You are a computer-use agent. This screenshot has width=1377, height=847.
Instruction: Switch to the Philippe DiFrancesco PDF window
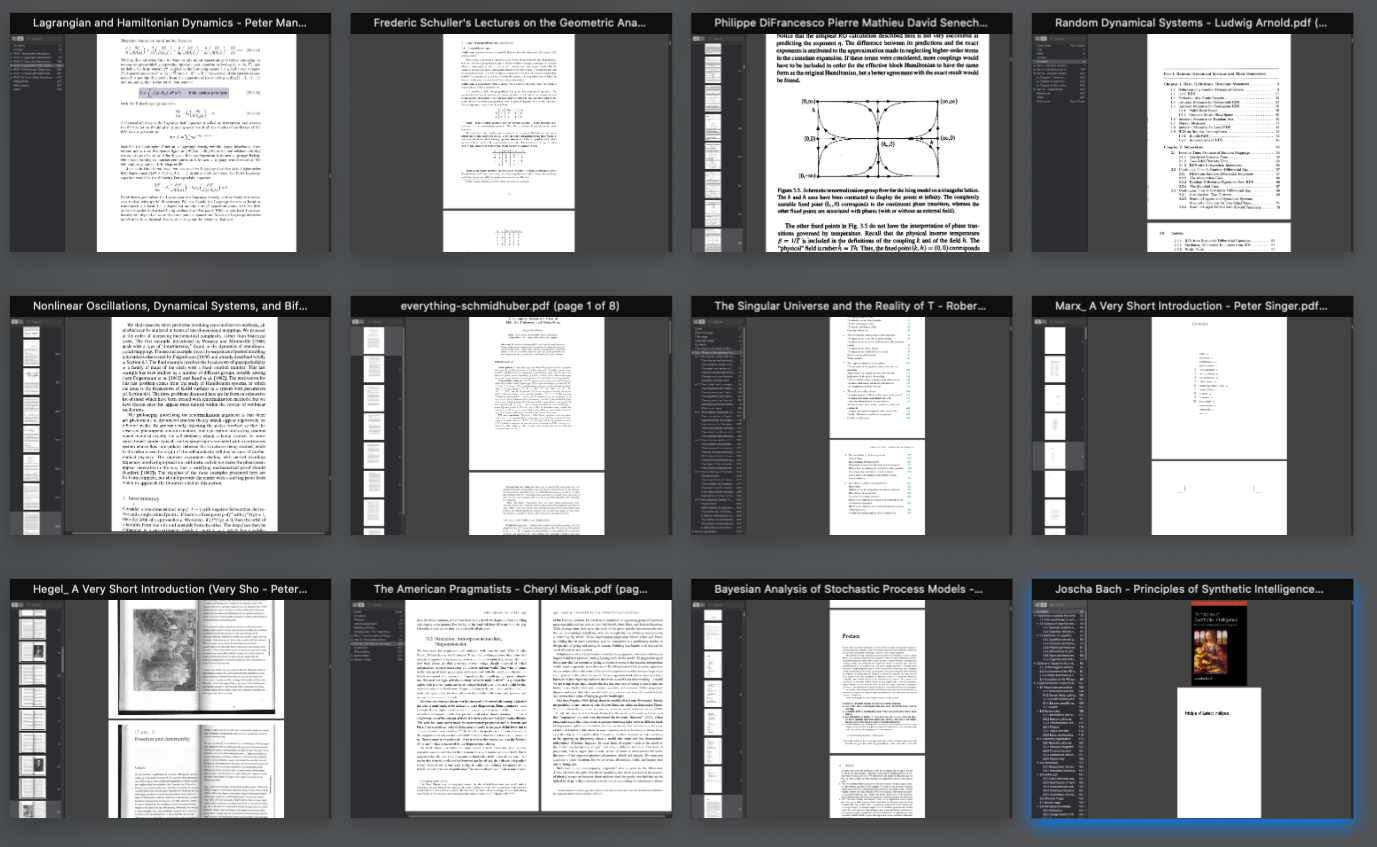pos(852,132)
